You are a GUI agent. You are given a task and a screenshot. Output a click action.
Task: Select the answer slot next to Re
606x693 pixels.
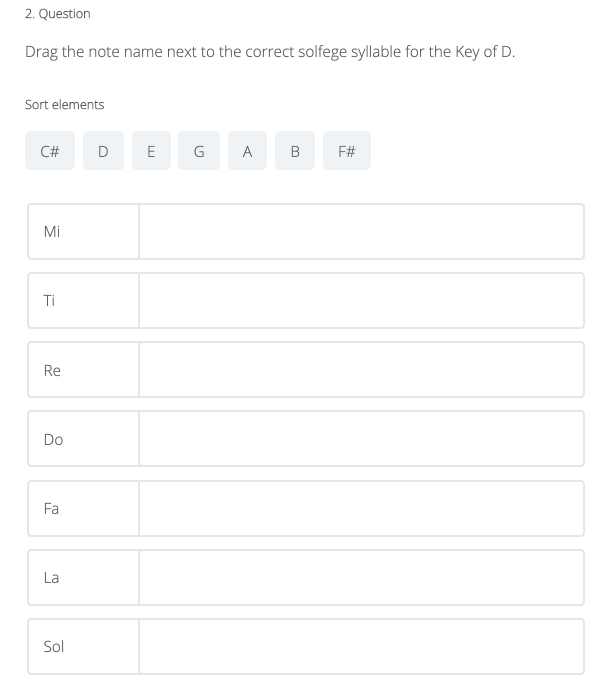coord(361,370)
